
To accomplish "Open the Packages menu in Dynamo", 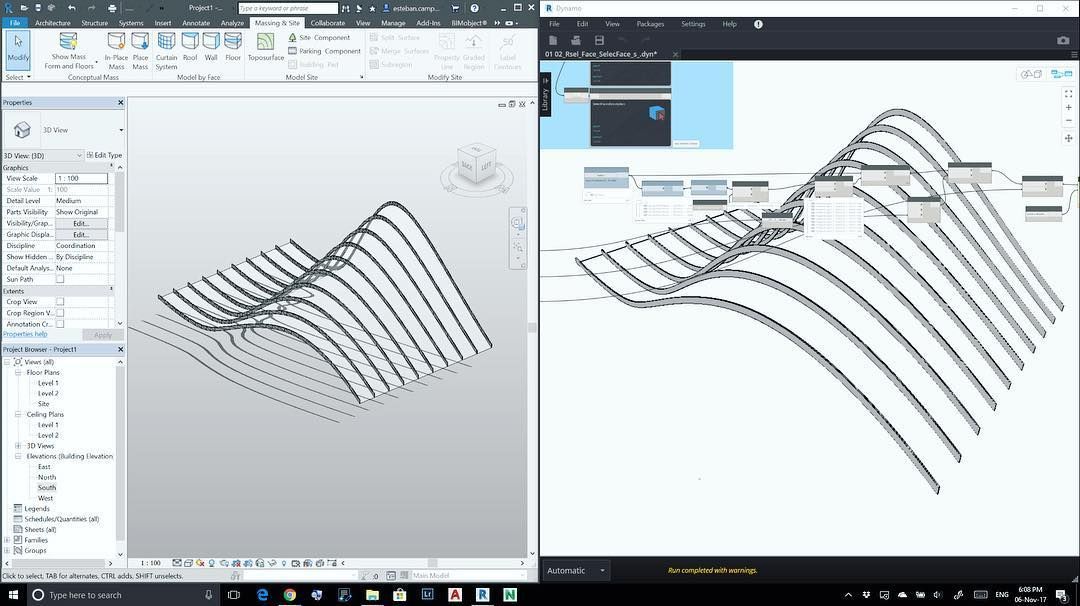I will pos(649,24).
